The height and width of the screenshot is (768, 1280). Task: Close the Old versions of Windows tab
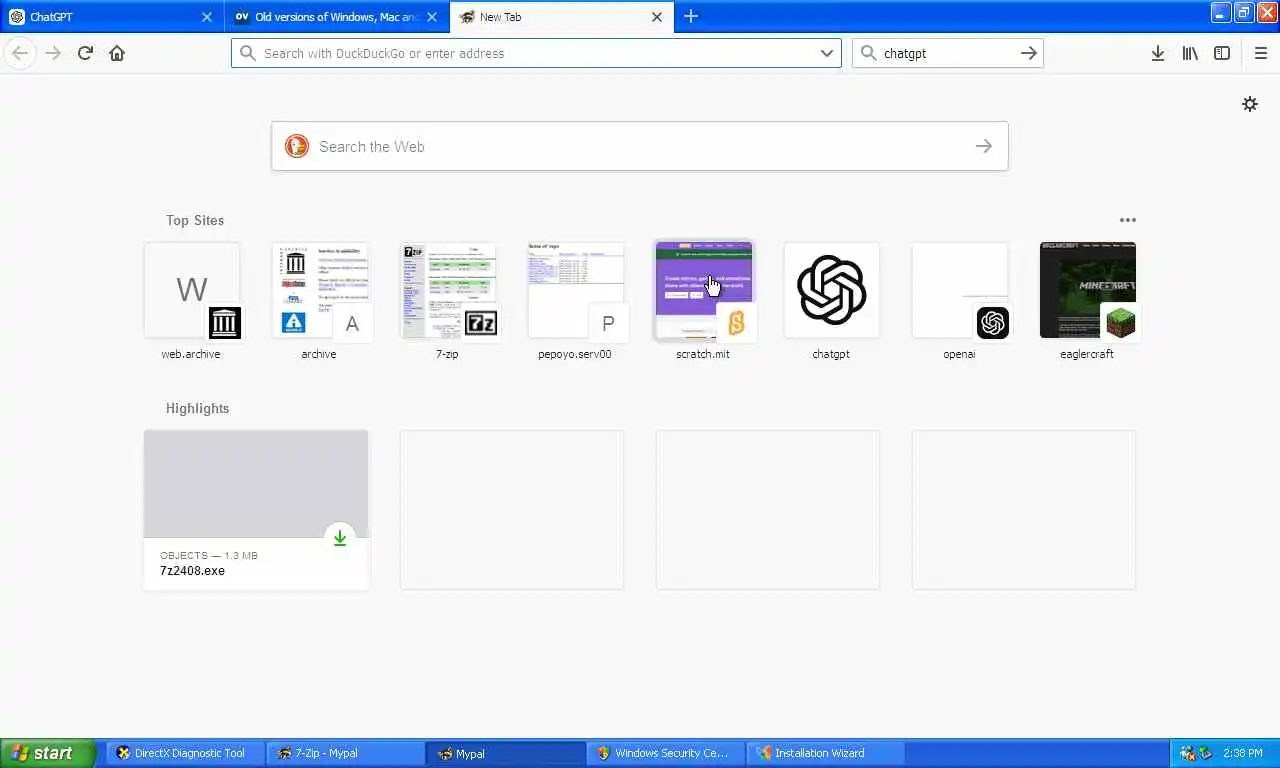[x=432, y=17]
